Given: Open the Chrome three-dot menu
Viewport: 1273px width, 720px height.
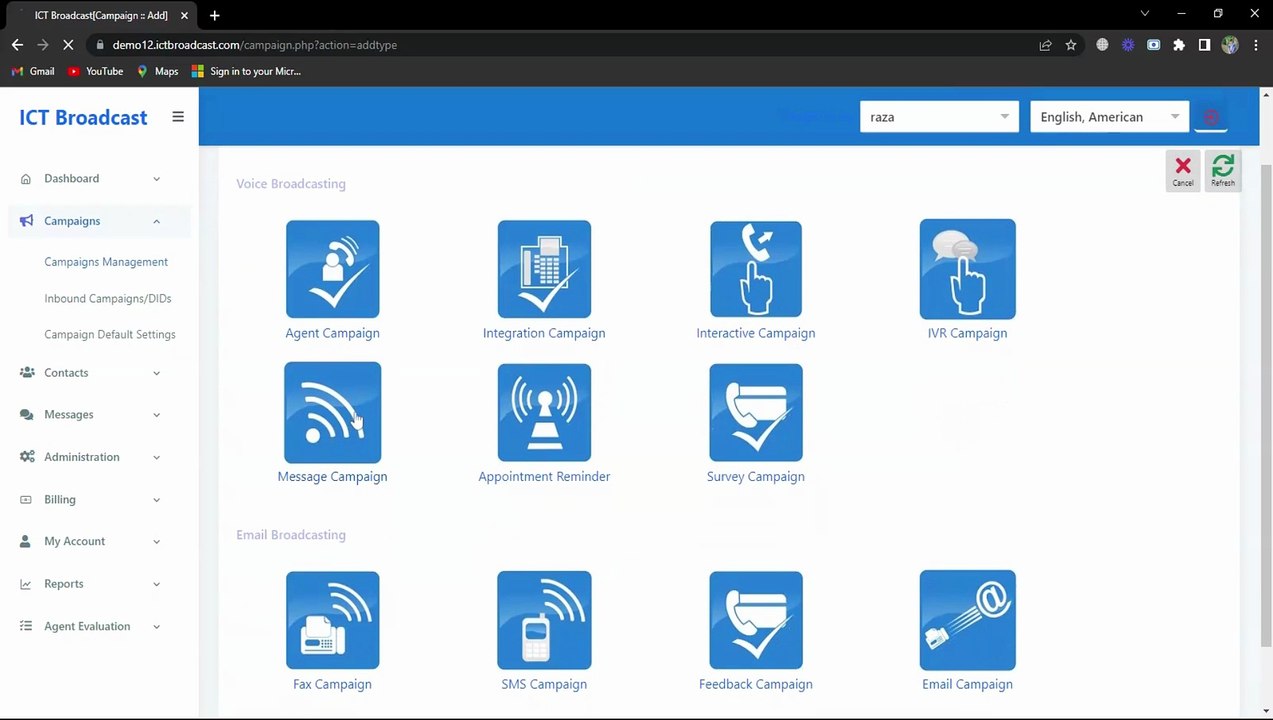Looking at the screenshot, I should 1256,45.
